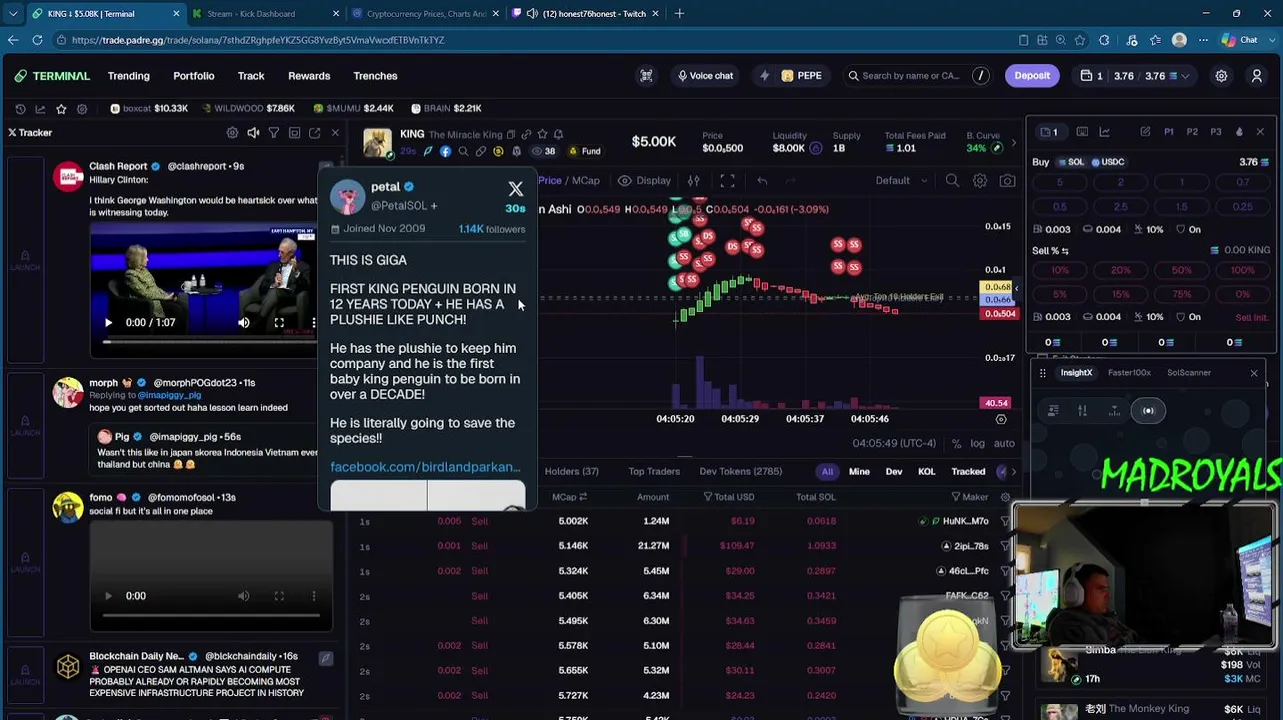Expand the wallet balance dropdown
The height and width of the screenshot is (720, 1283).
(x=1186, y=76)
